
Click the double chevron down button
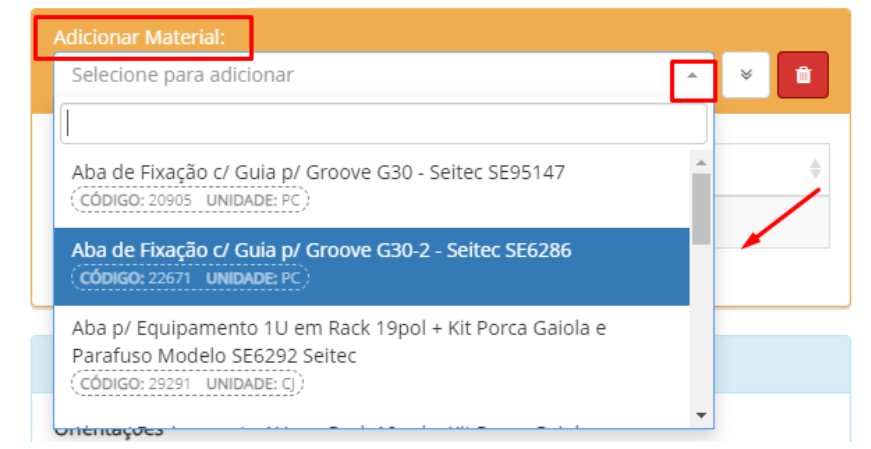pyautogui.click(x=745, y=75)
